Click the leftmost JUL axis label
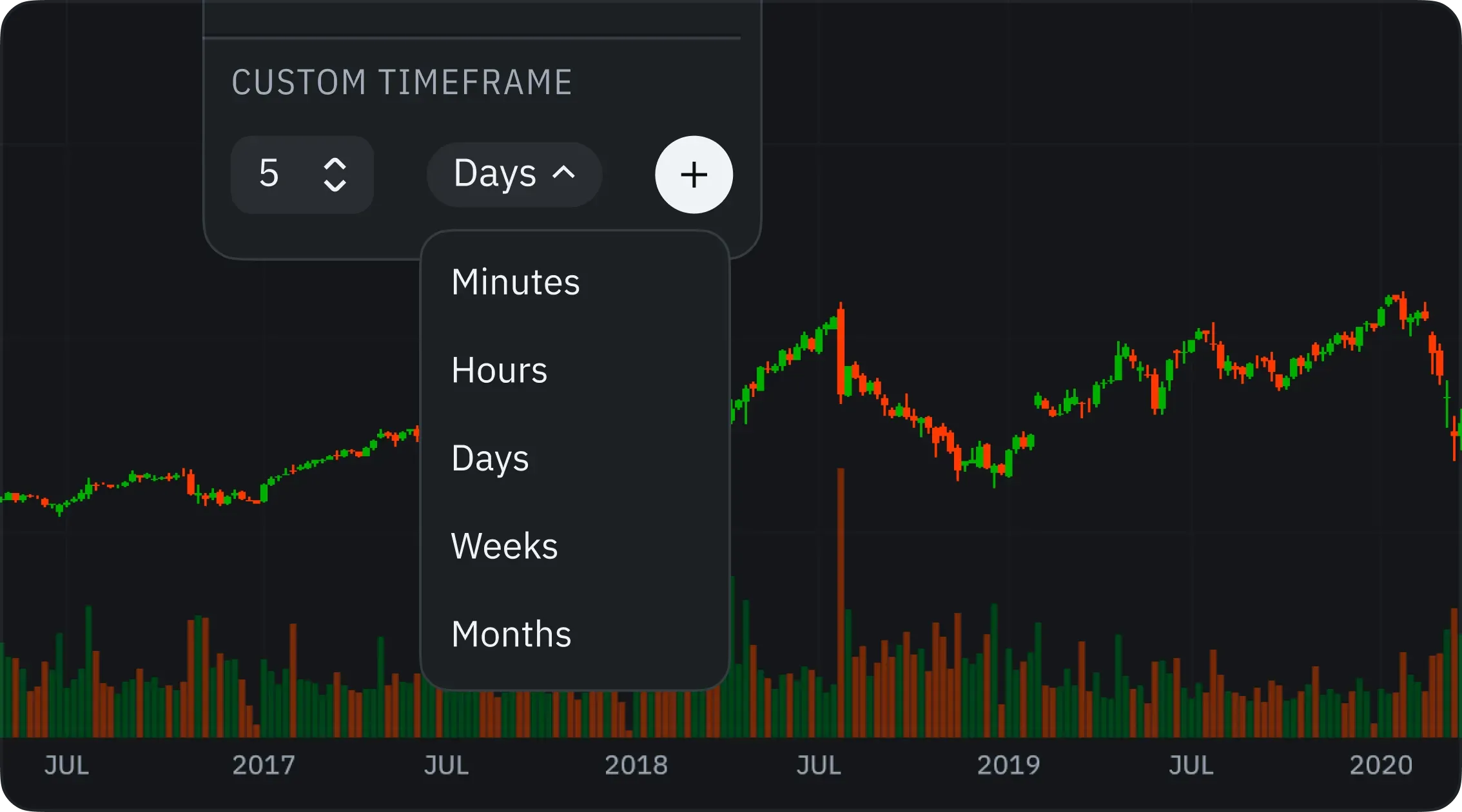The width and height of the screenshot is (1462, 812). 66,765
